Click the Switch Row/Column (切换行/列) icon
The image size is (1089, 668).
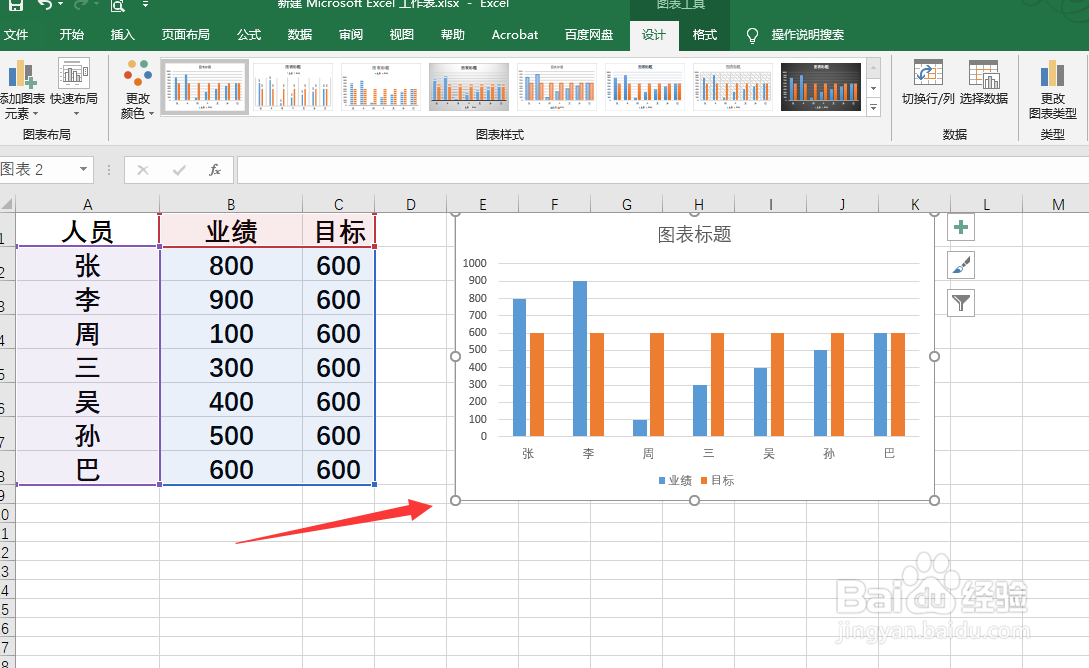[x=927, y=85]
